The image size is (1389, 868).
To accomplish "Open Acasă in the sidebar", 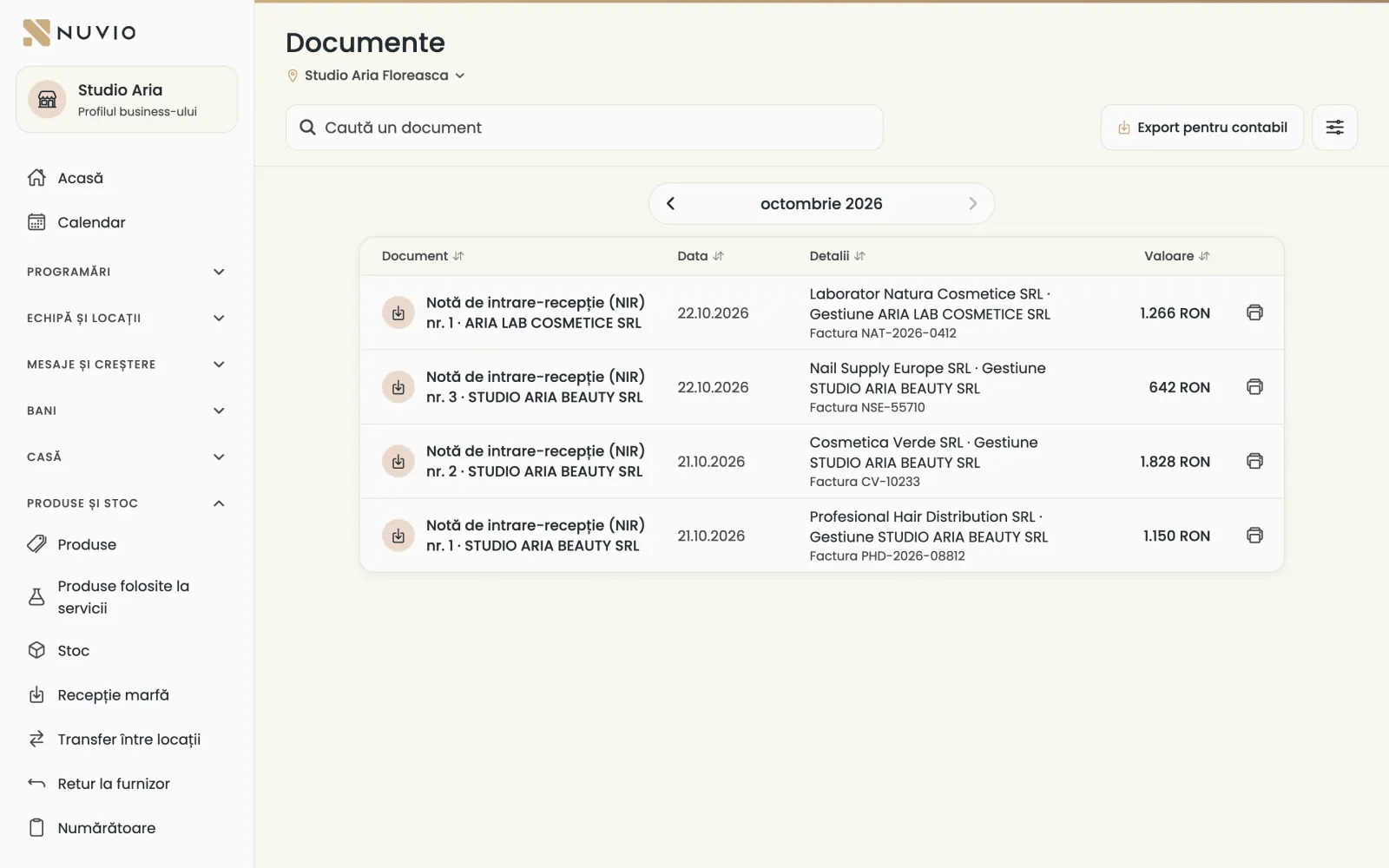I will 127,178.
